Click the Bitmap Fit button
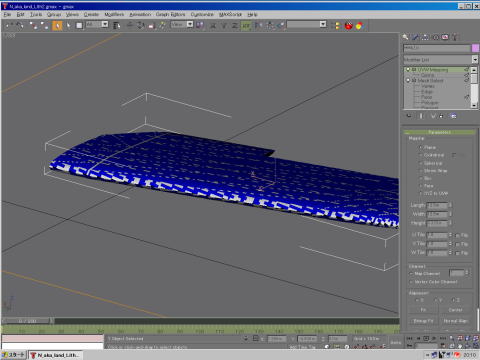The image size is (480, 360). (423, 321)
